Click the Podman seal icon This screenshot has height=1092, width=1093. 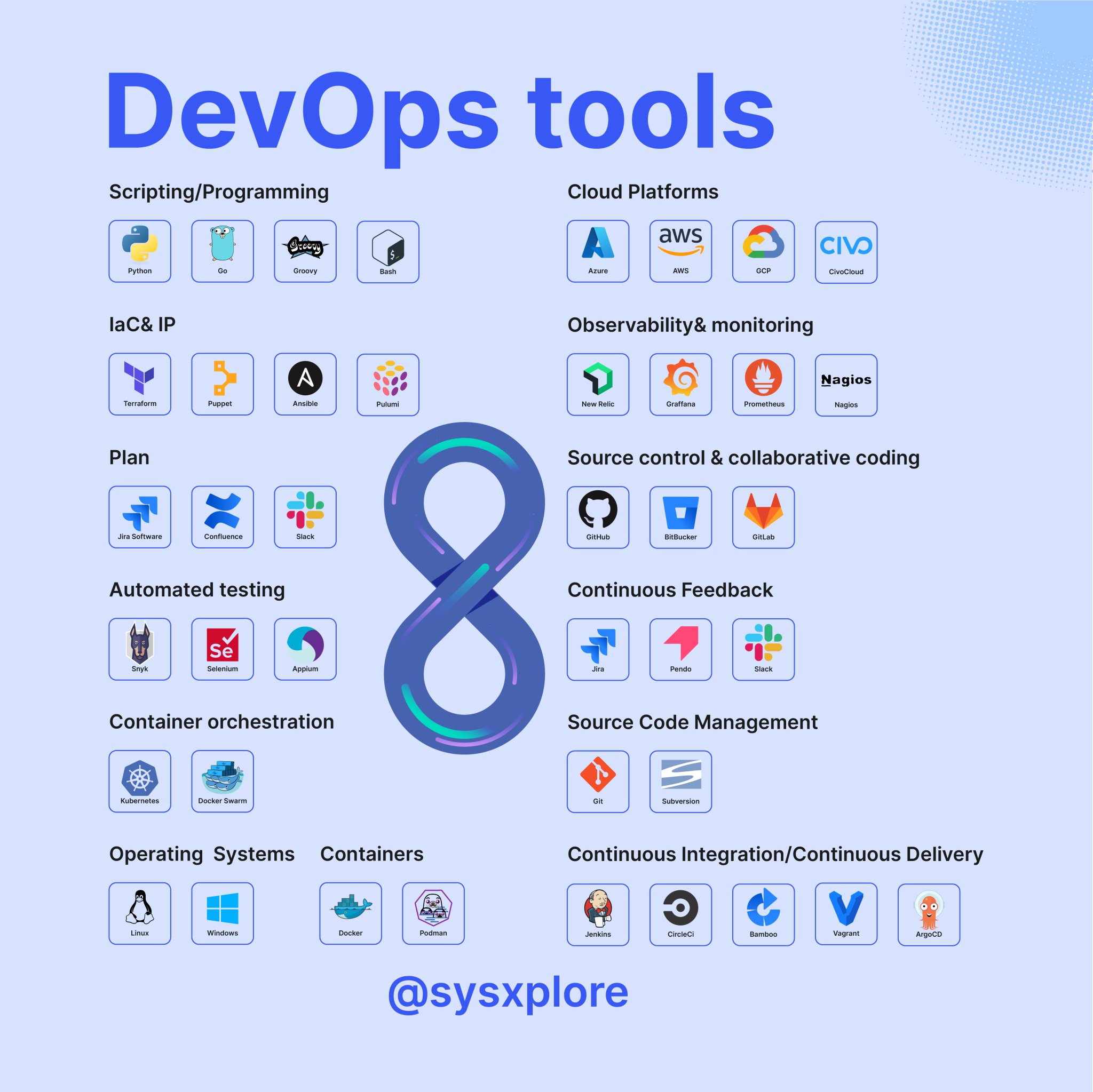pyautogui.click(x=433, y=907)
